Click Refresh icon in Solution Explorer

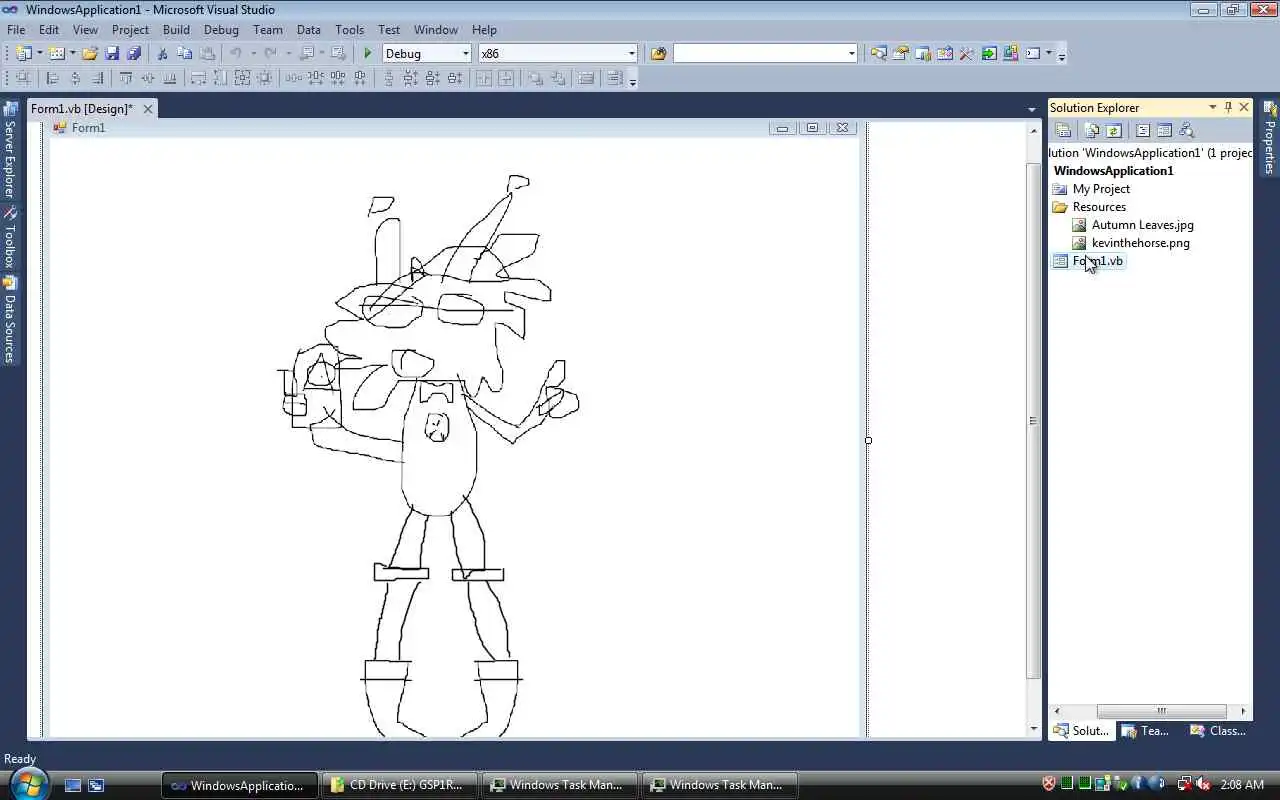pos(1114,130)
